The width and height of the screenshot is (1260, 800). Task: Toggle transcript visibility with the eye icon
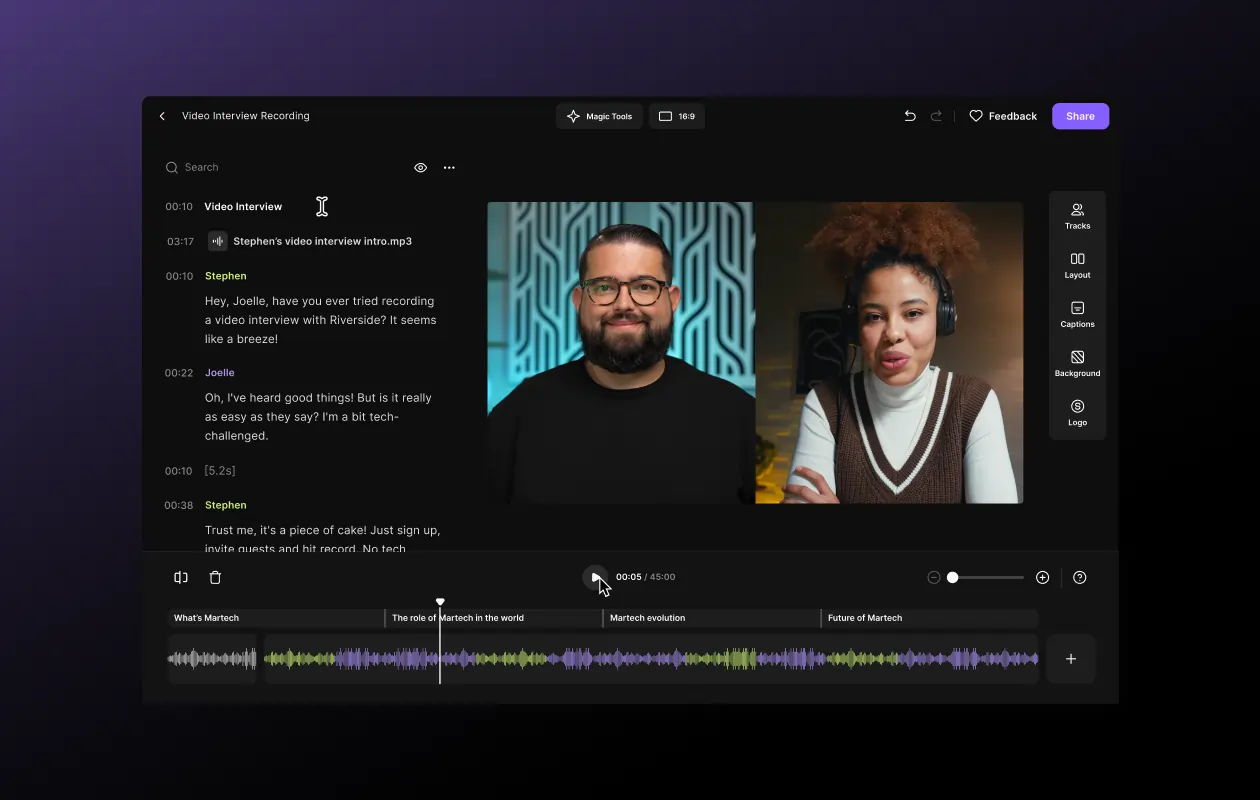(x=420, y=167)
